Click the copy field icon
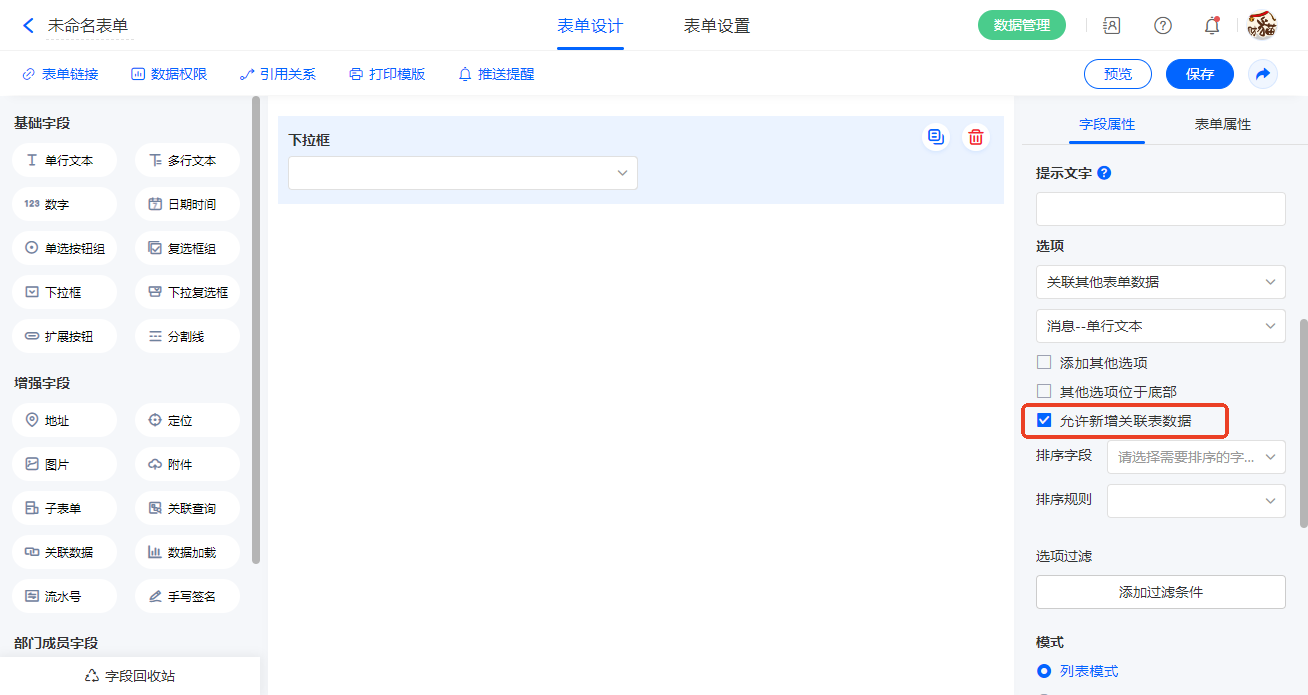The width and height of the screenshot is (1308, 695). 935,138
